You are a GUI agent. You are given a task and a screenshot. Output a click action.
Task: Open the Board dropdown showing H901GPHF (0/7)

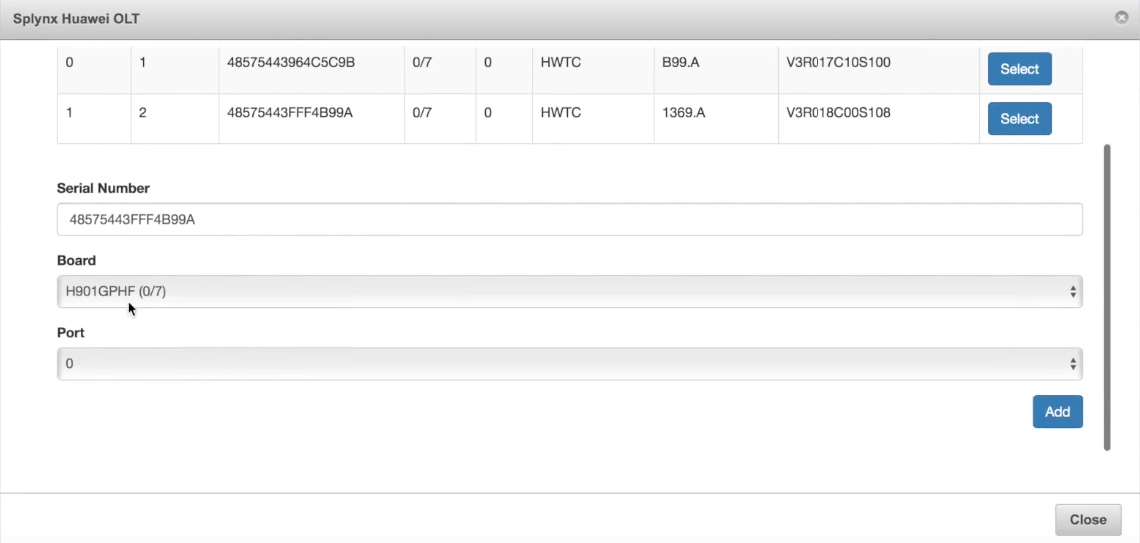(x=569, y=291)
